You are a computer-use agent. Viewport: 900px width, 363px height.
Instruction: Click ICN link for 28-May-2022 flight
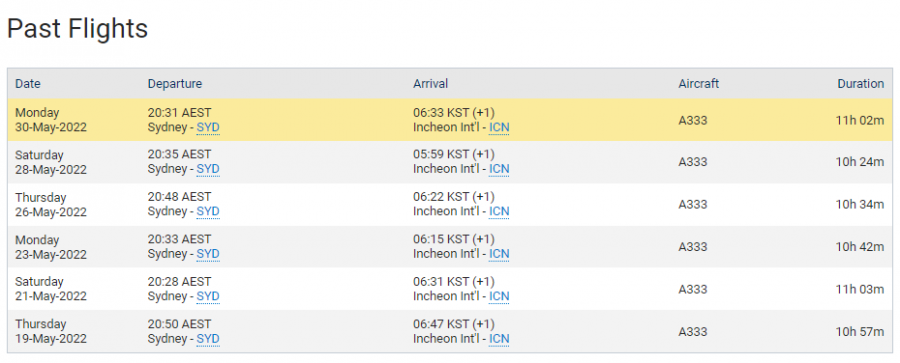point(499,169)
